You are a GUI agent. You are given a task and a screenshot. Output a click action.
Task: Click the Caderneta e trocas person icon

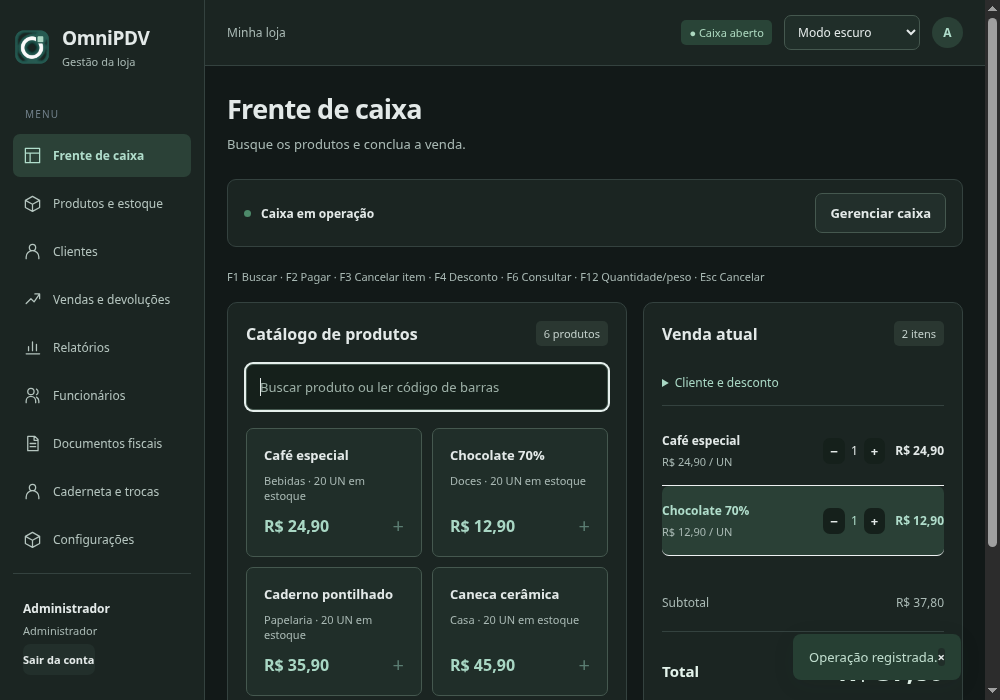pyautogui.click(x=33, y=492)
